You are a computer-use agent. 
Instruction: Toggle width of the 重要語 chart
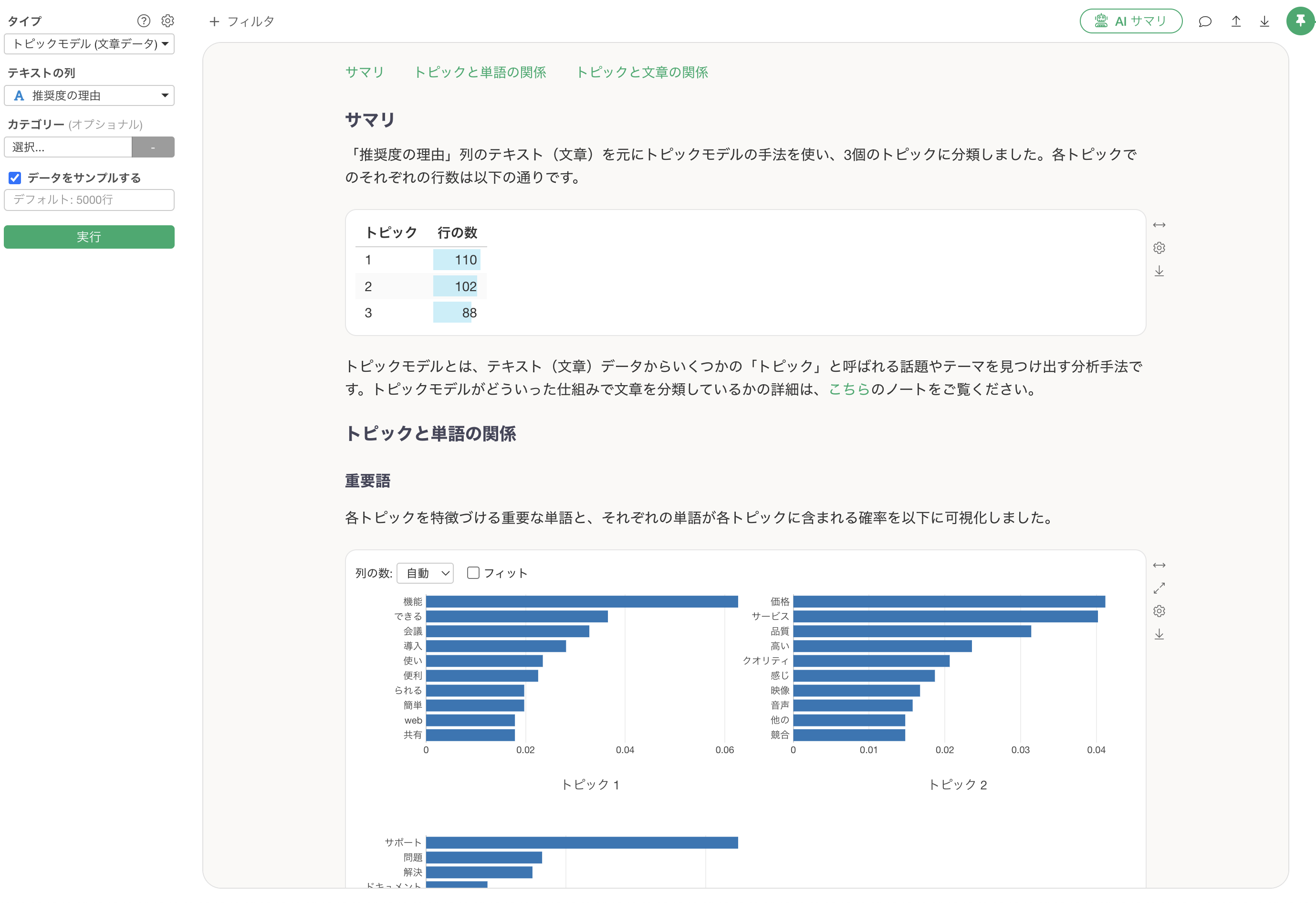1159,566
